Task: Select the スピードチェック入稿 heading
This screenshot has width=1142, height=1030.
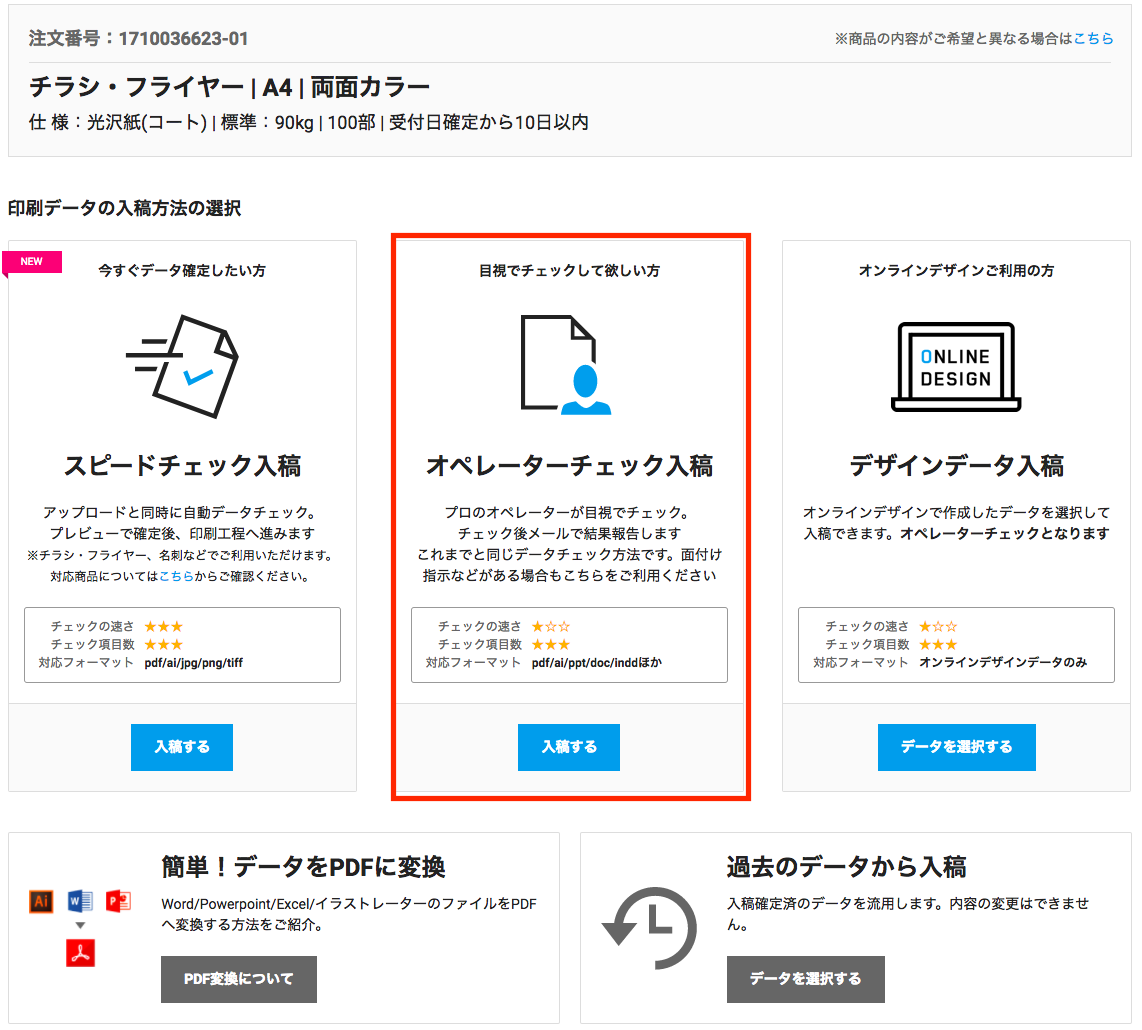Action: tap(182, 466)
